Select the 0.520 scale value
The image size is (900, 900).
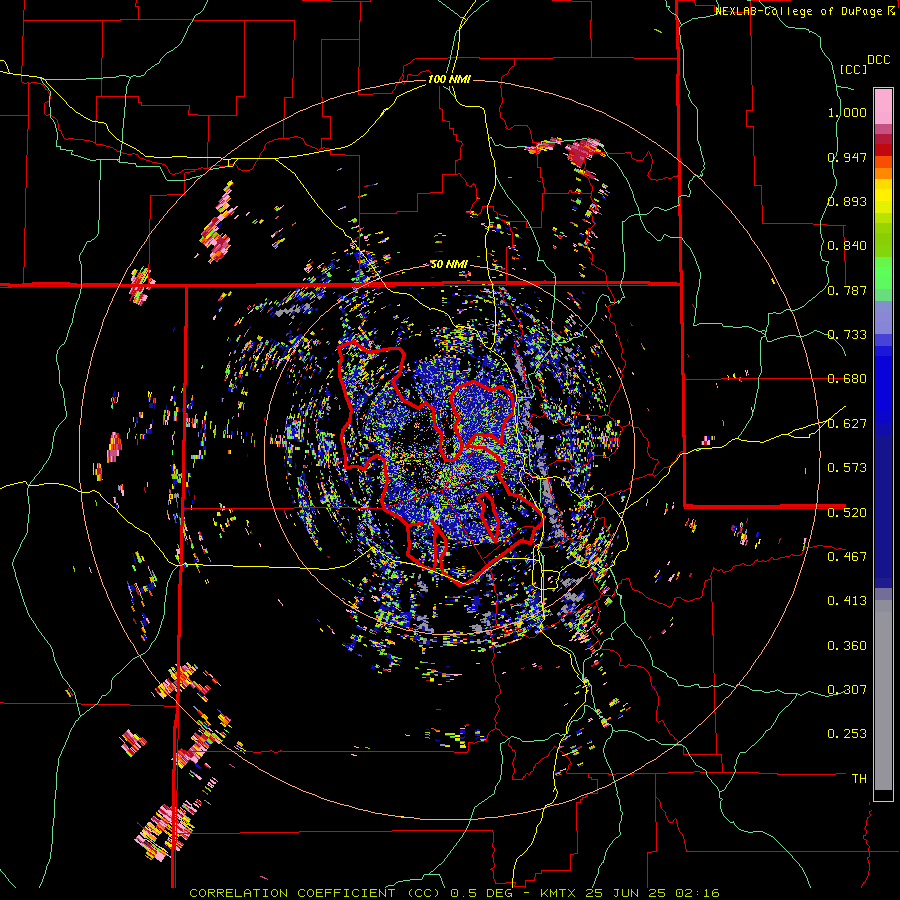coord(847,512)
